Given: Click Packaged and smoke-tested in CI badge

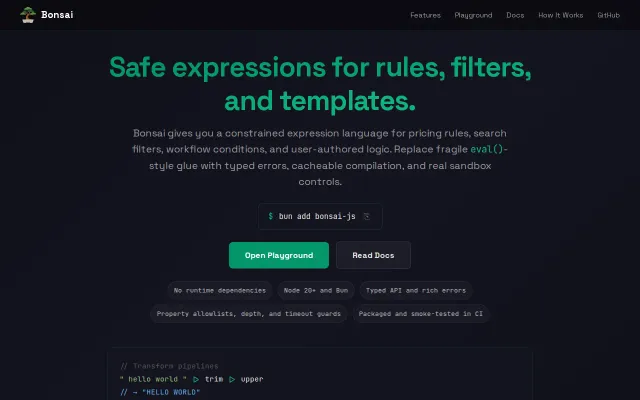Looking at the screenshot, I should 421,314.
